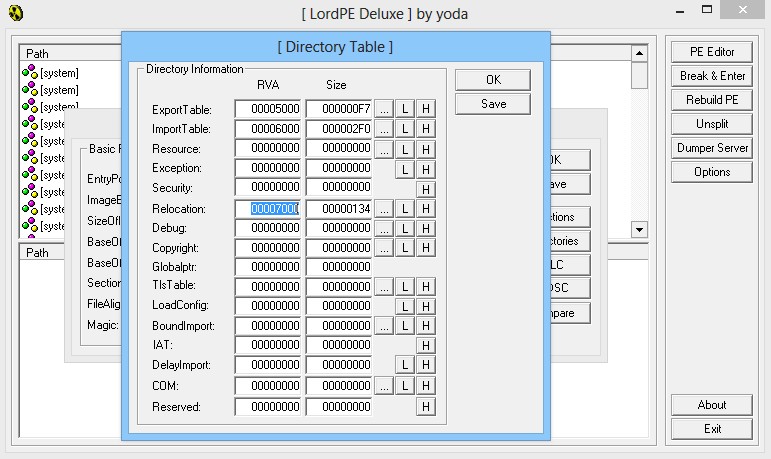Click the H button for ExportTable
Screen dimensions: 771x459
426,109
